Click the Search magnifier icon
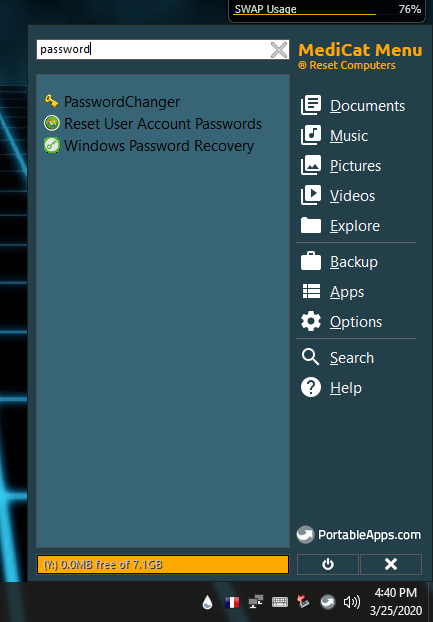 pos(310,357)
